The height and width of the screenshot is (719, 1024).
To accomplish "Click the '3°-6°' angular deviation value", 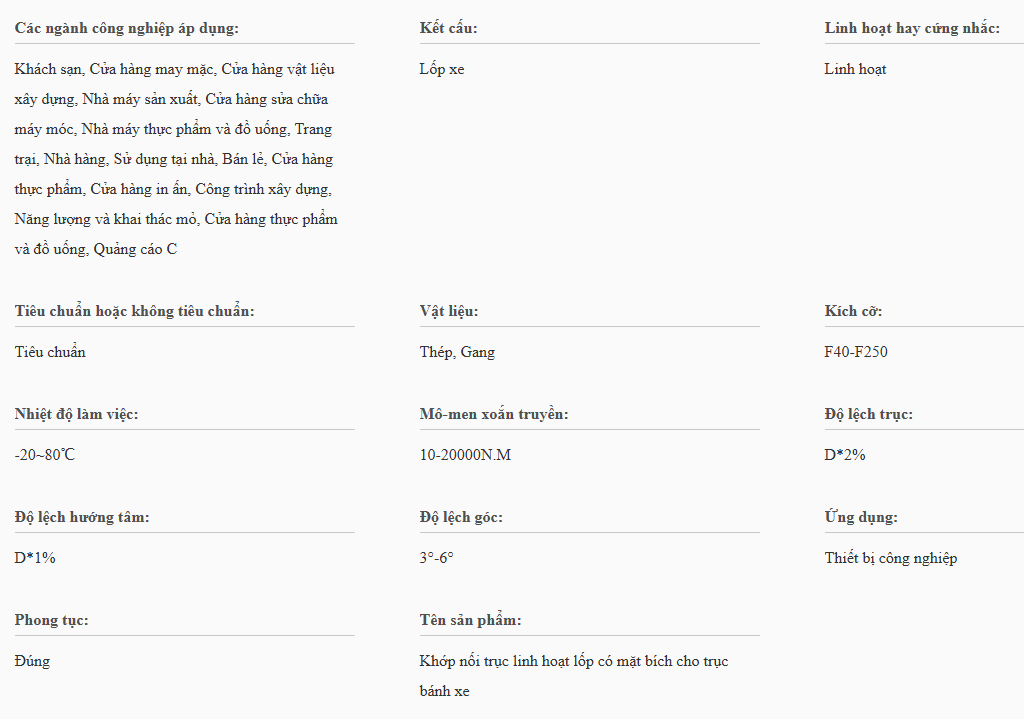I will pos(436,558).
